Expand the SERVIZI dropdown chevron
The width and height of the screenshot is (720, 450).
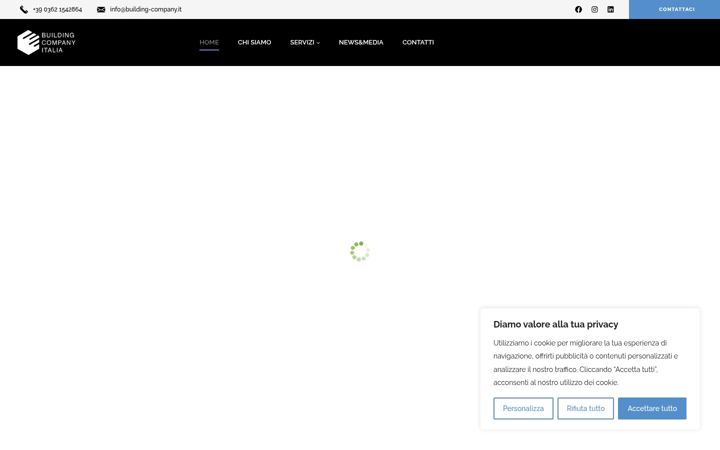click(x=318, y=43)
